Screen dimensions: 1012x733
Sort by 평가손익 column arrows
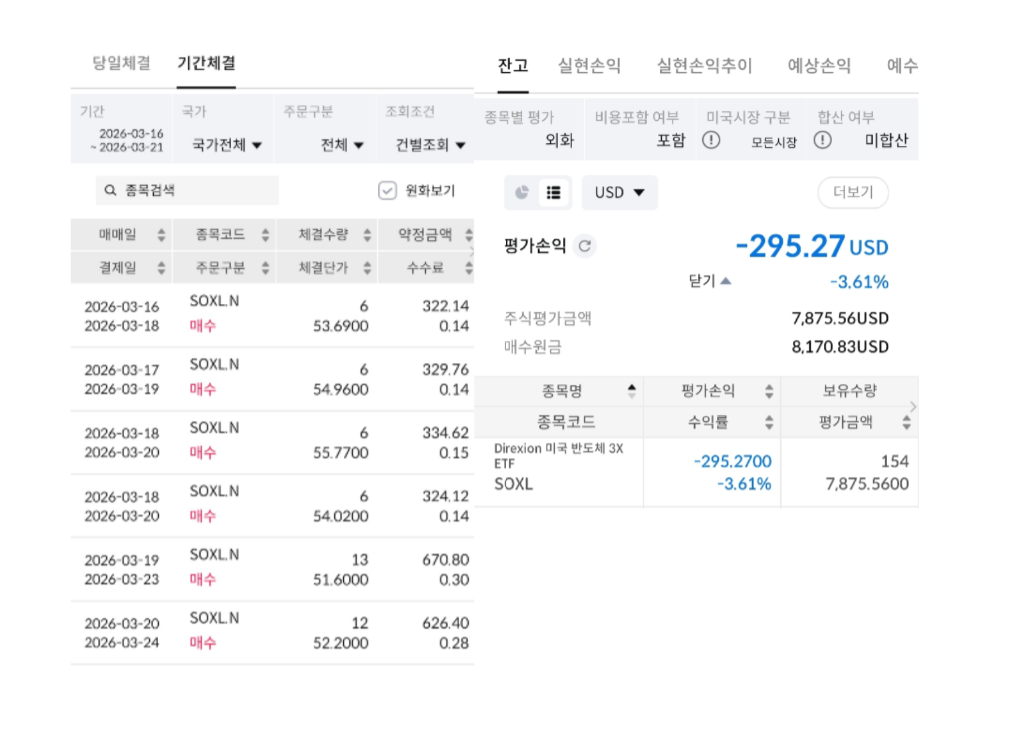click(769, 391)
